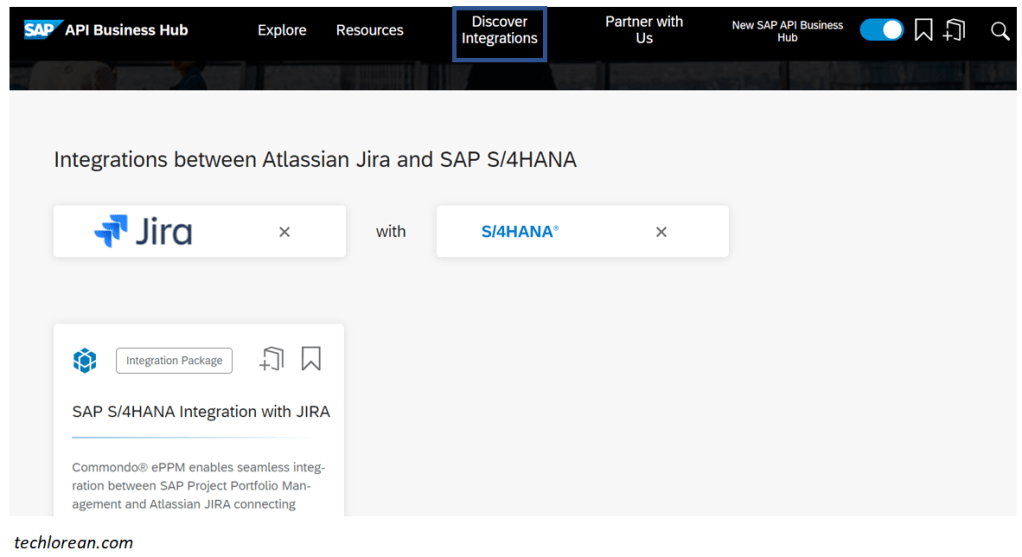Click the Integration Package tag on the card
This screenshot has height=557, width=1022.
[174, 360]
